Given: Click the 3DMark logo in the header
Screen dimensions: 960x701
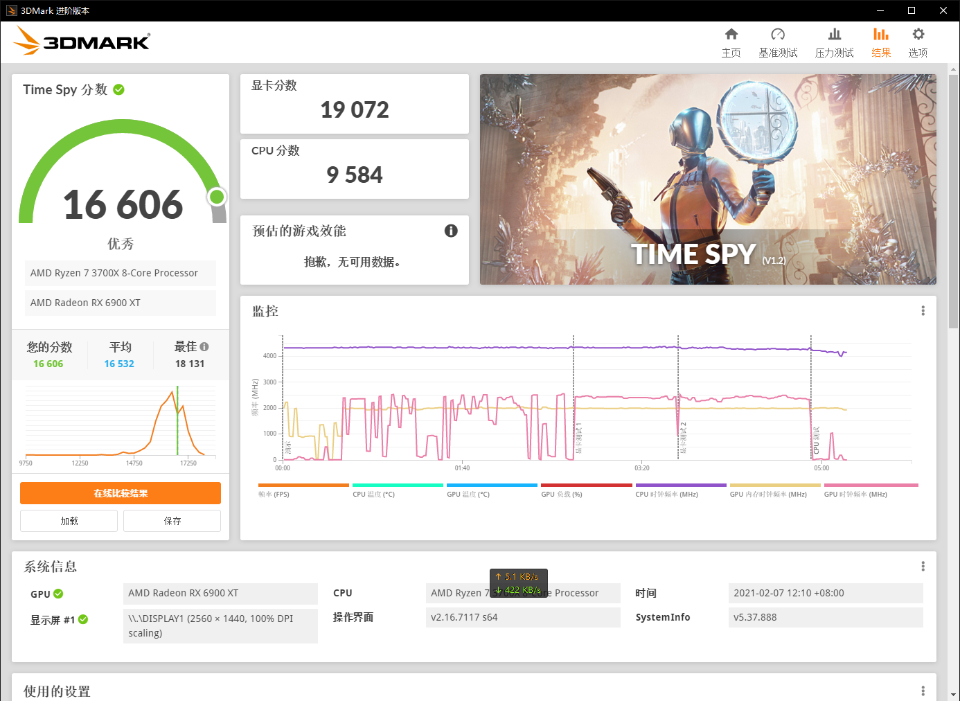Looking at the screenshot, I should tap(81, 41).
